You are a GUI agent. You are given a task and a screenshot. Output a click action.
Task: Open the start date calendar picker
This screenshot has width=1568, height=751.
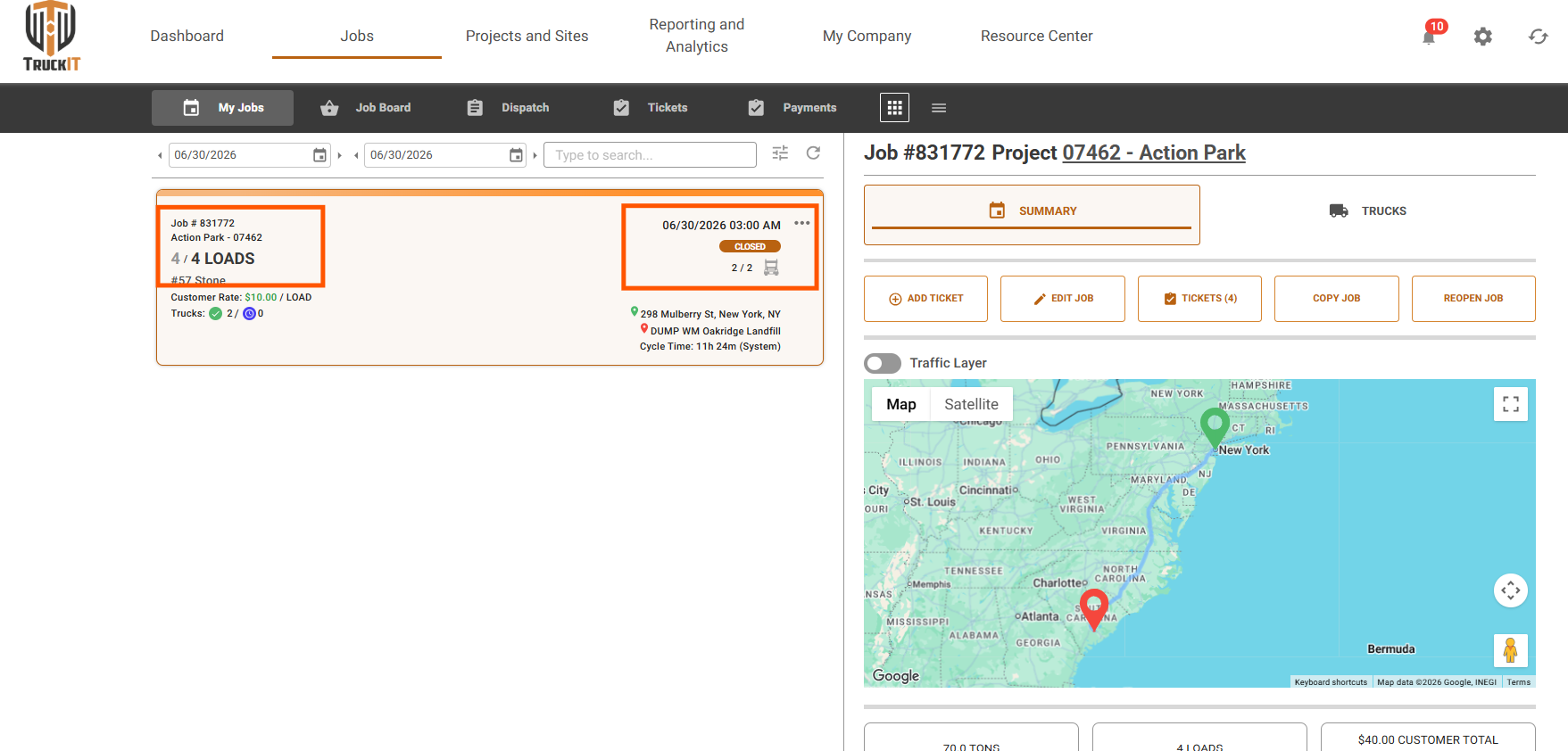[x=319, y=155]
